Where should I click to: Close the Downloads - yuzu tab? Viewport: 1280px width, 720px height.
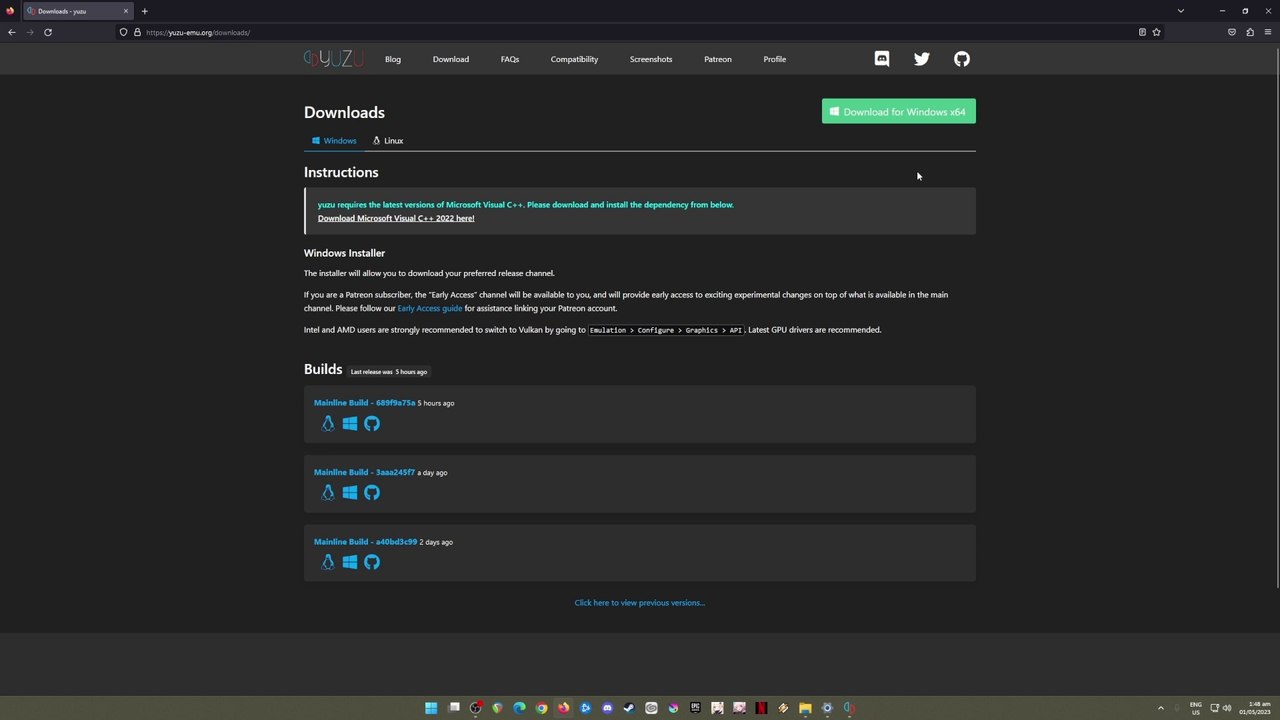pyautogui.click(x=126, y=11)
